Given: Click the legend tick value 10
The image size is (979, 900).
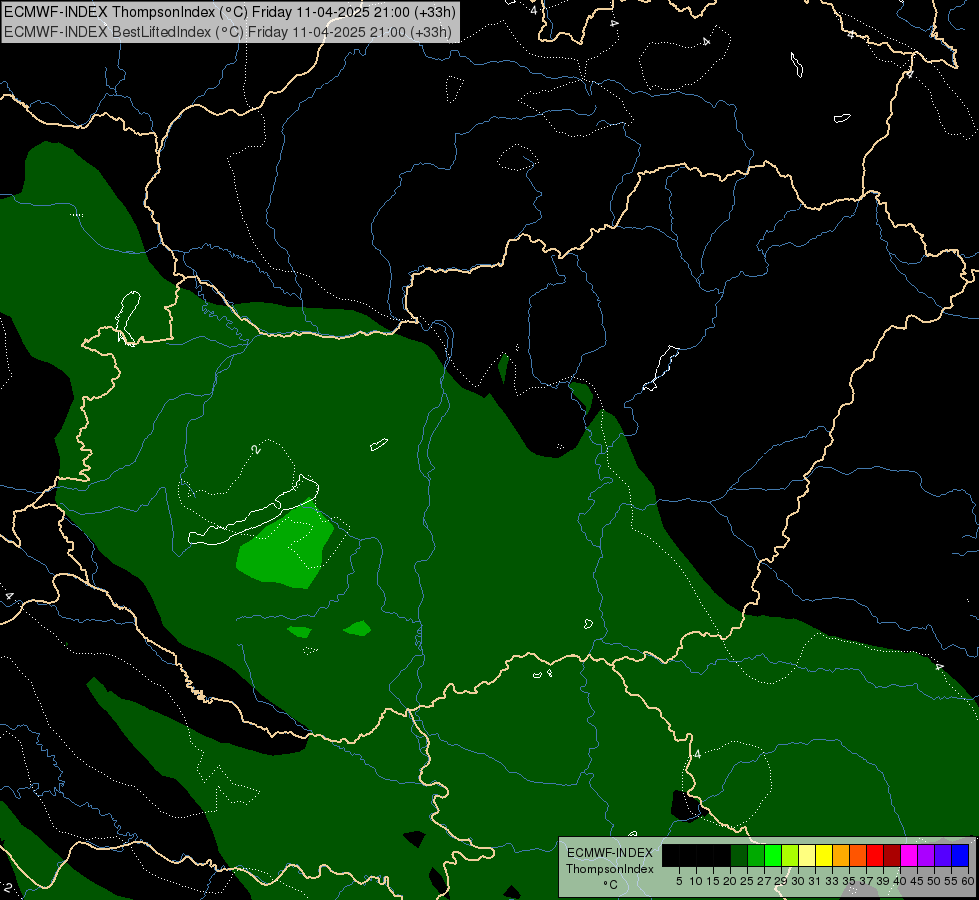Looking at the screenshot, I should tap(696, 881).
